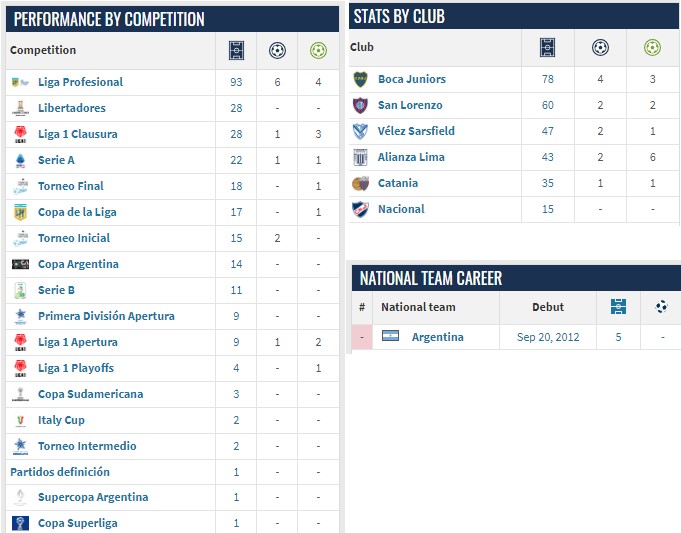Open the Libertadores competition link

point(72,108)
